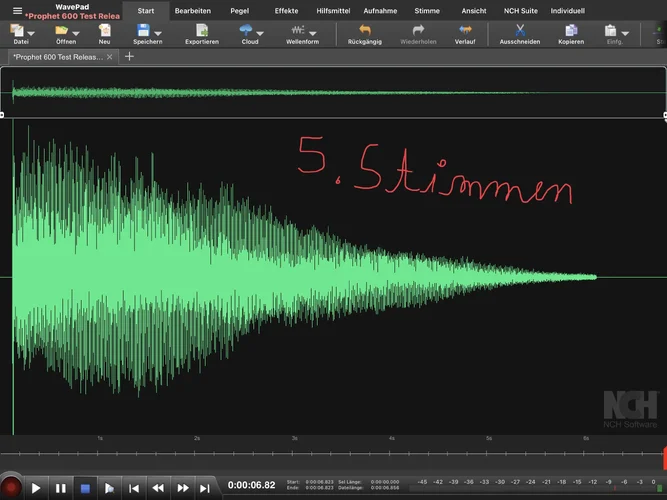Click the Rückgängig undo arrow

(364, 31)
